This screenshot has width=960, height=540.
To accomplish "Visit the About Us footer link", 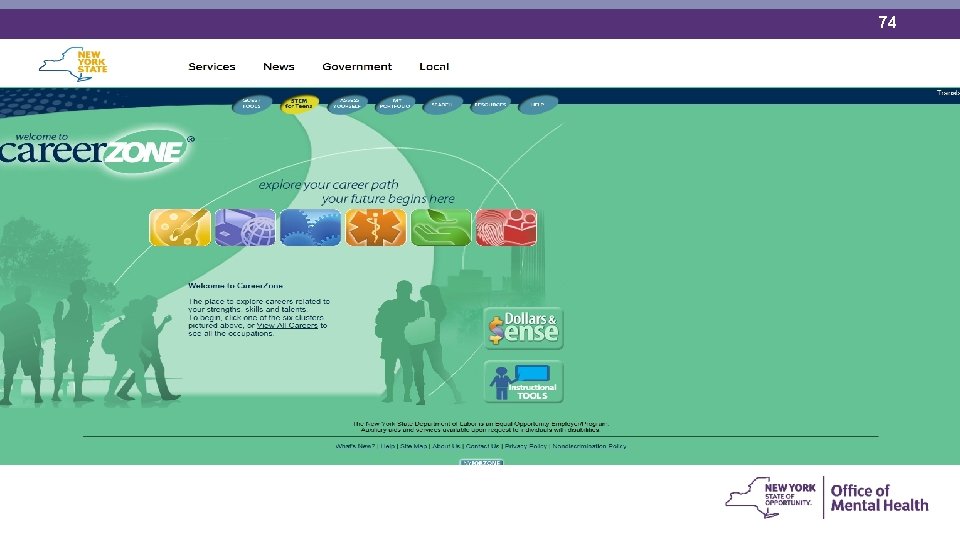I will click(x=446, y=446).
